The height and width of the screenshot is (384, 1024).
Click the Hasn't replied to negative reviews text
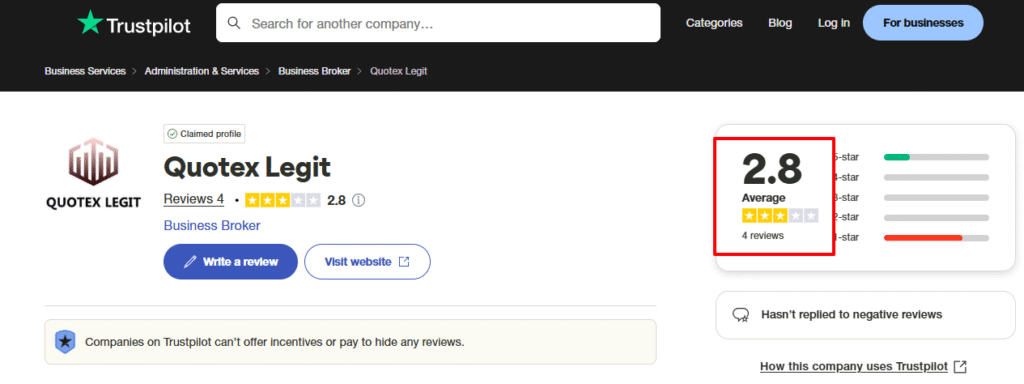(852, 315)
